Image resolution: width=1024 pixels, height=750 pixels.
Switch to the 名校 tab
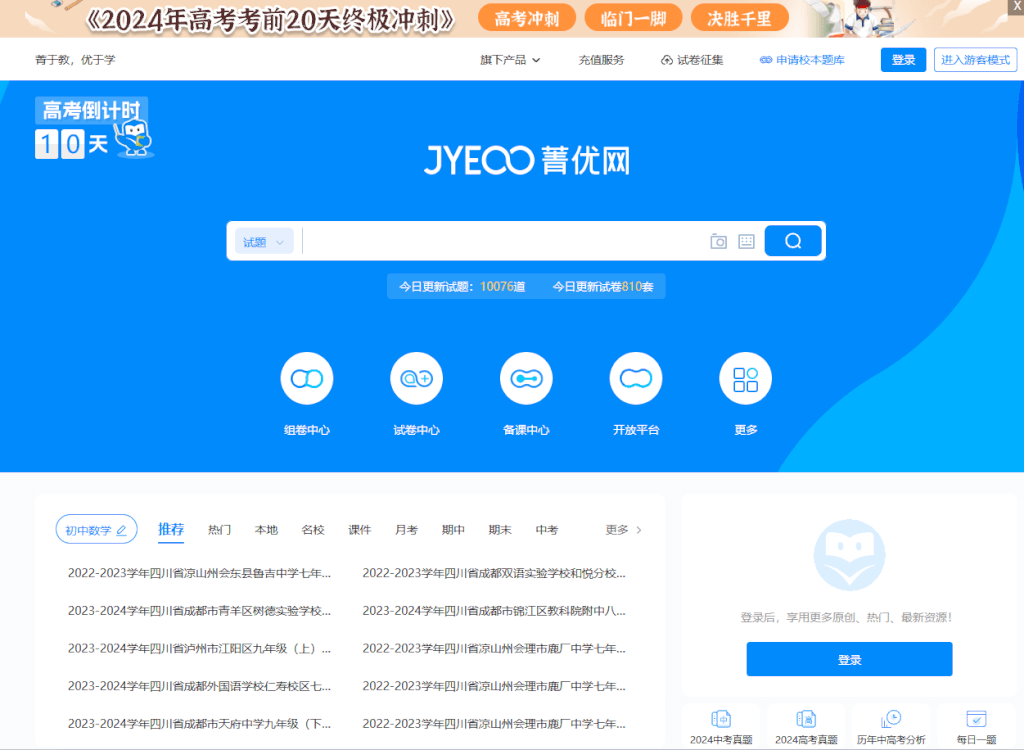click(x=313, y=530)
